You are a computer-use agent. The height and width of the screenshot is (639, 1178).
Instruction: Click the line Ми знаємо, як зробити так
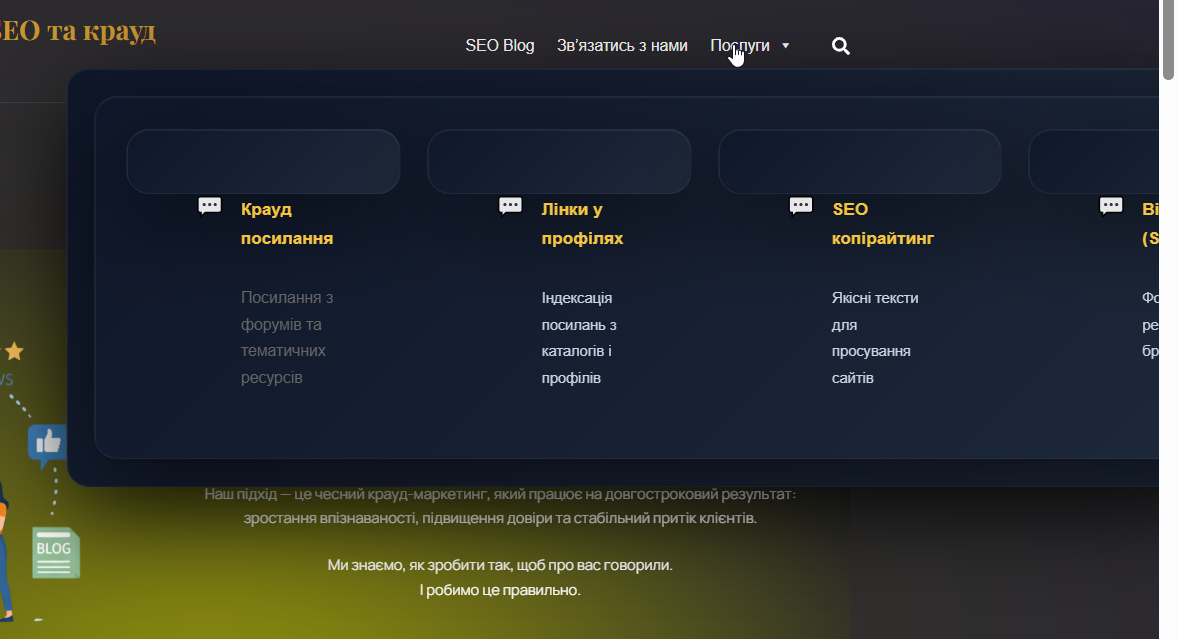500,565
